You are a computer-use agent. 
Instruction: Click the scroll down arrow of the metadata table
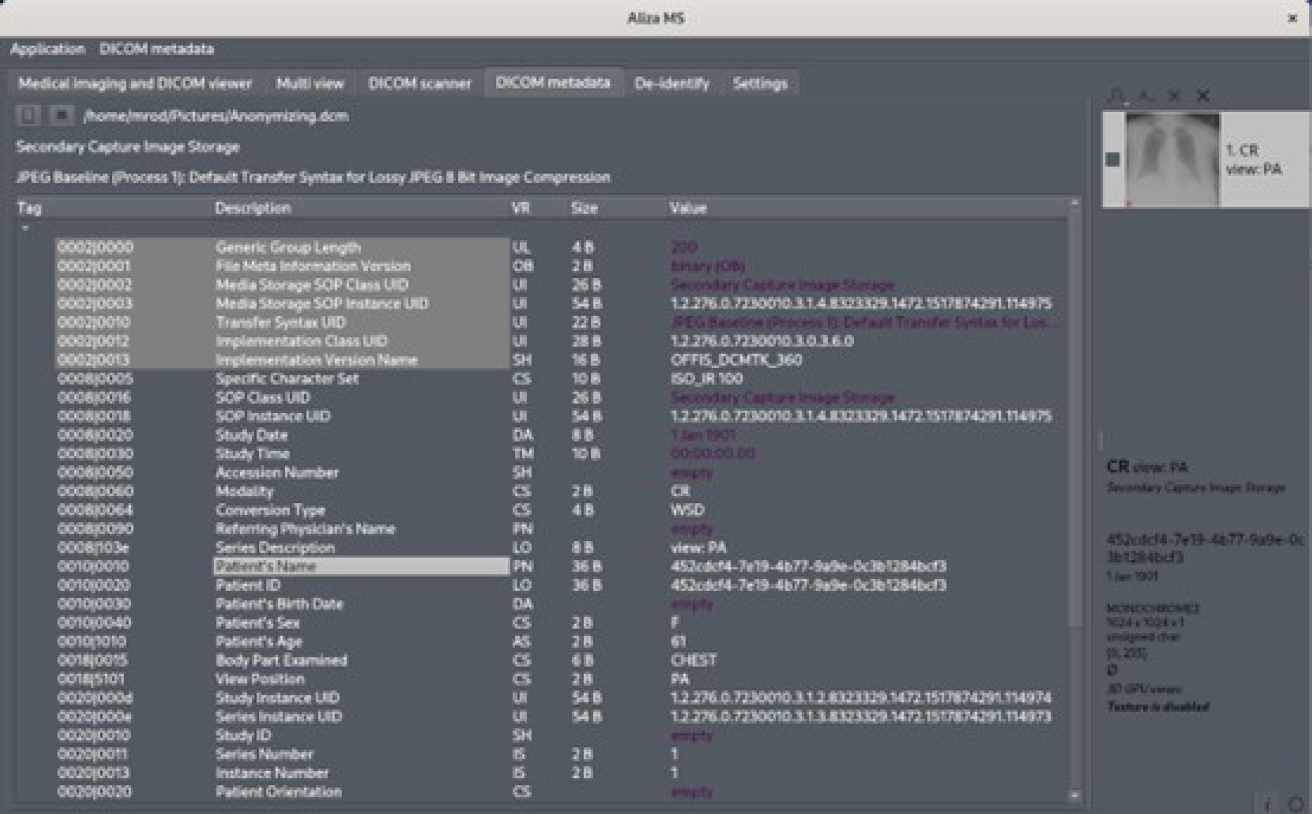1075,795
